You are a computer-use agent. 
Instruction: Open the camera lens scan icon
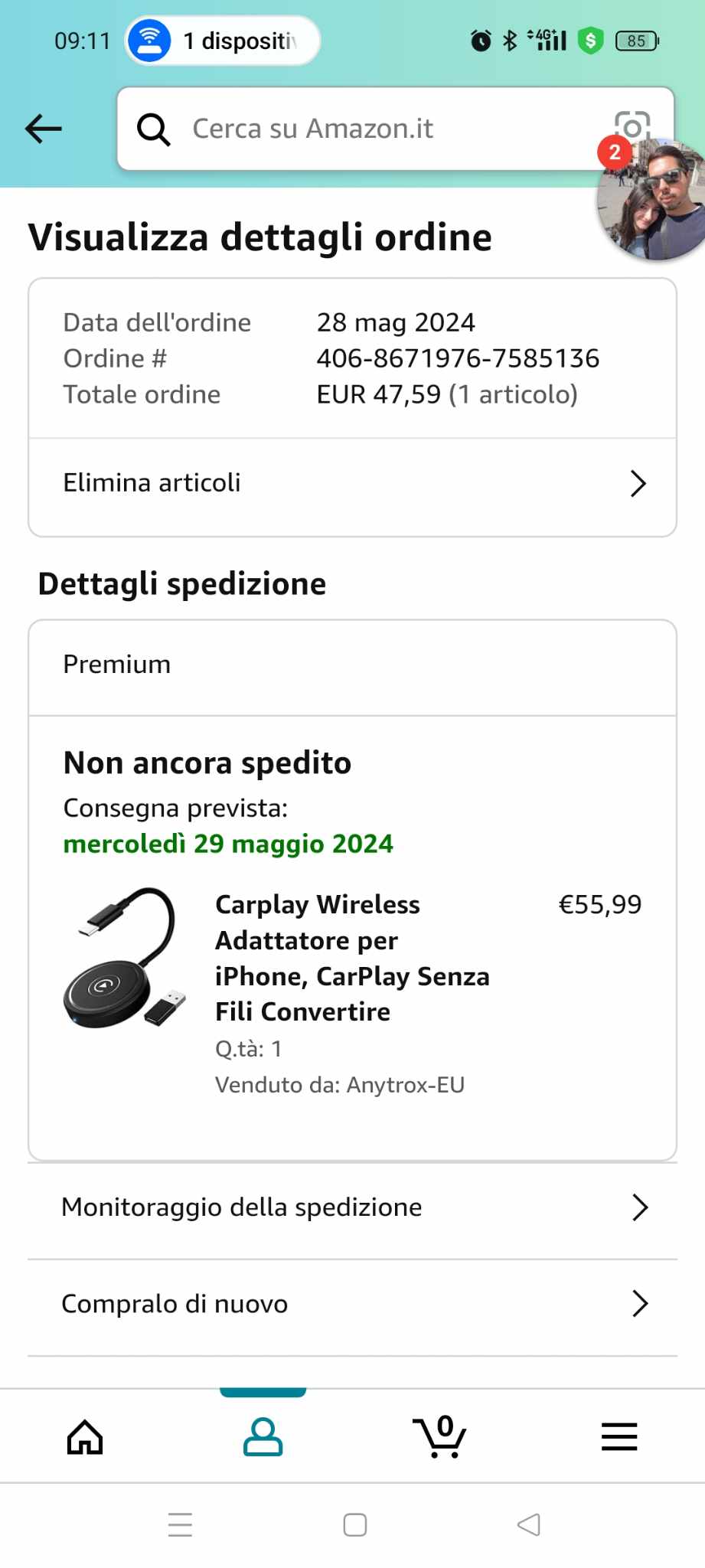point(632,122)
